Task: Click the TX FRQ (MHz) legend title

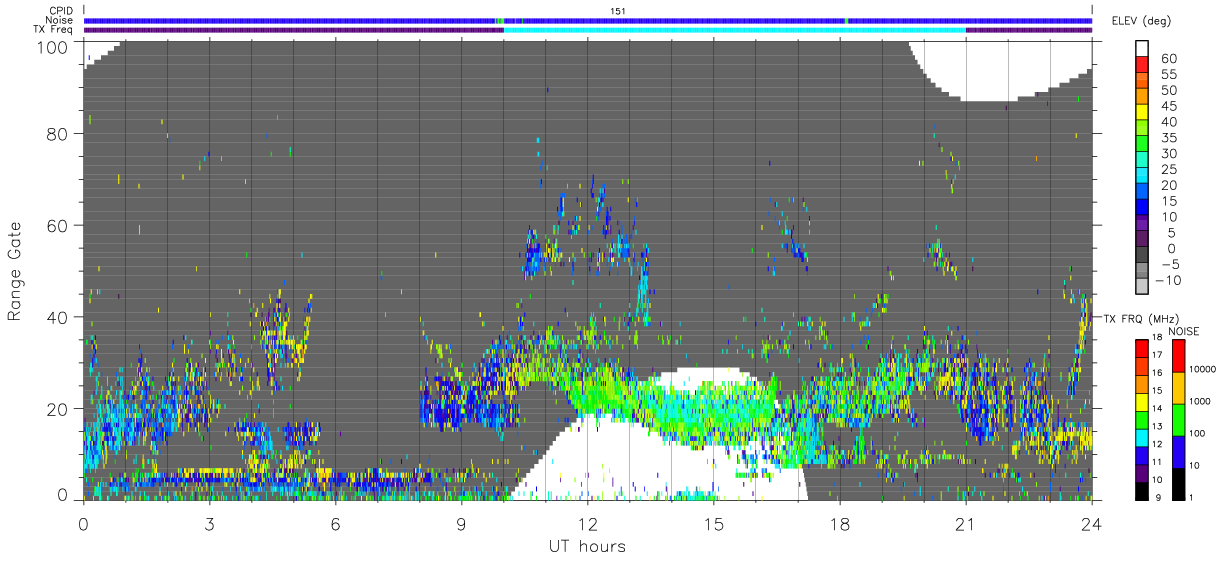Action: coord(1141,318)
